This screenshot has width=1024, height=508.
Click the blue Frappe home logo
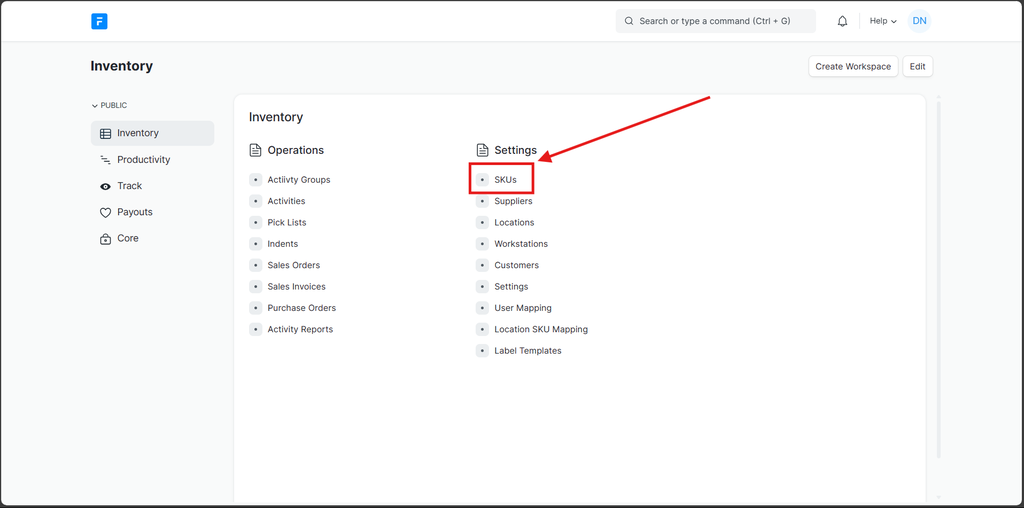[99, 22]
